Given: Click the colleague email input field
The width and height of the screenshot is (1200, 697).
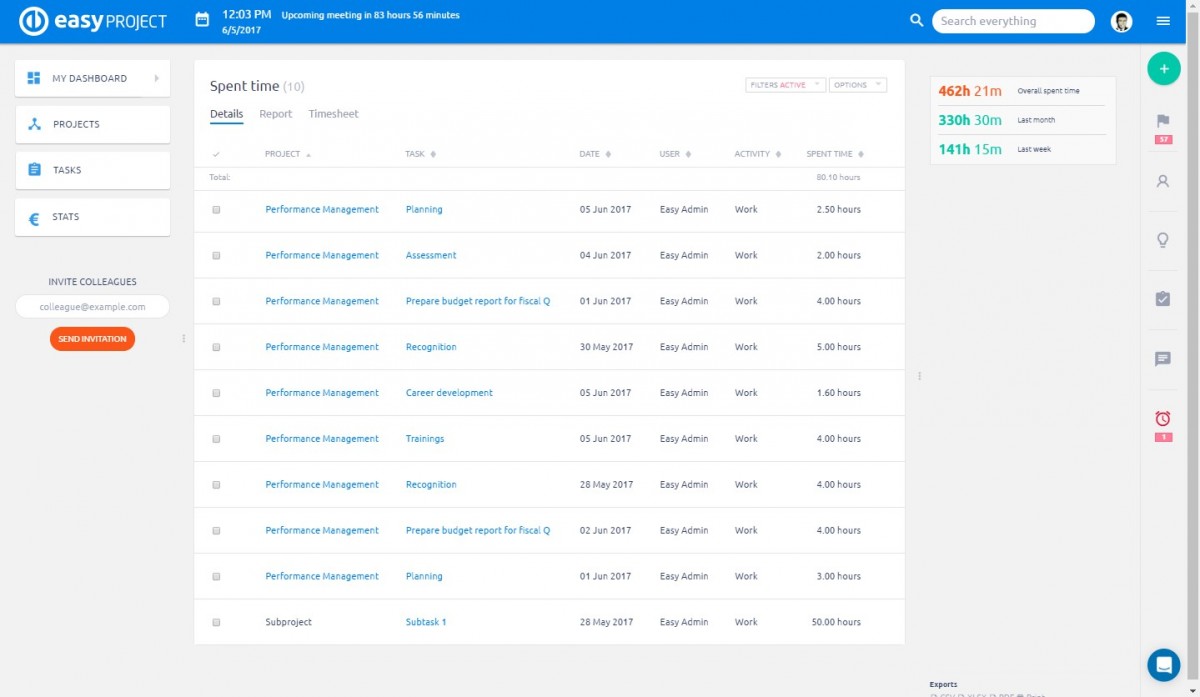Looking at the screenshot, I should 92,306.
